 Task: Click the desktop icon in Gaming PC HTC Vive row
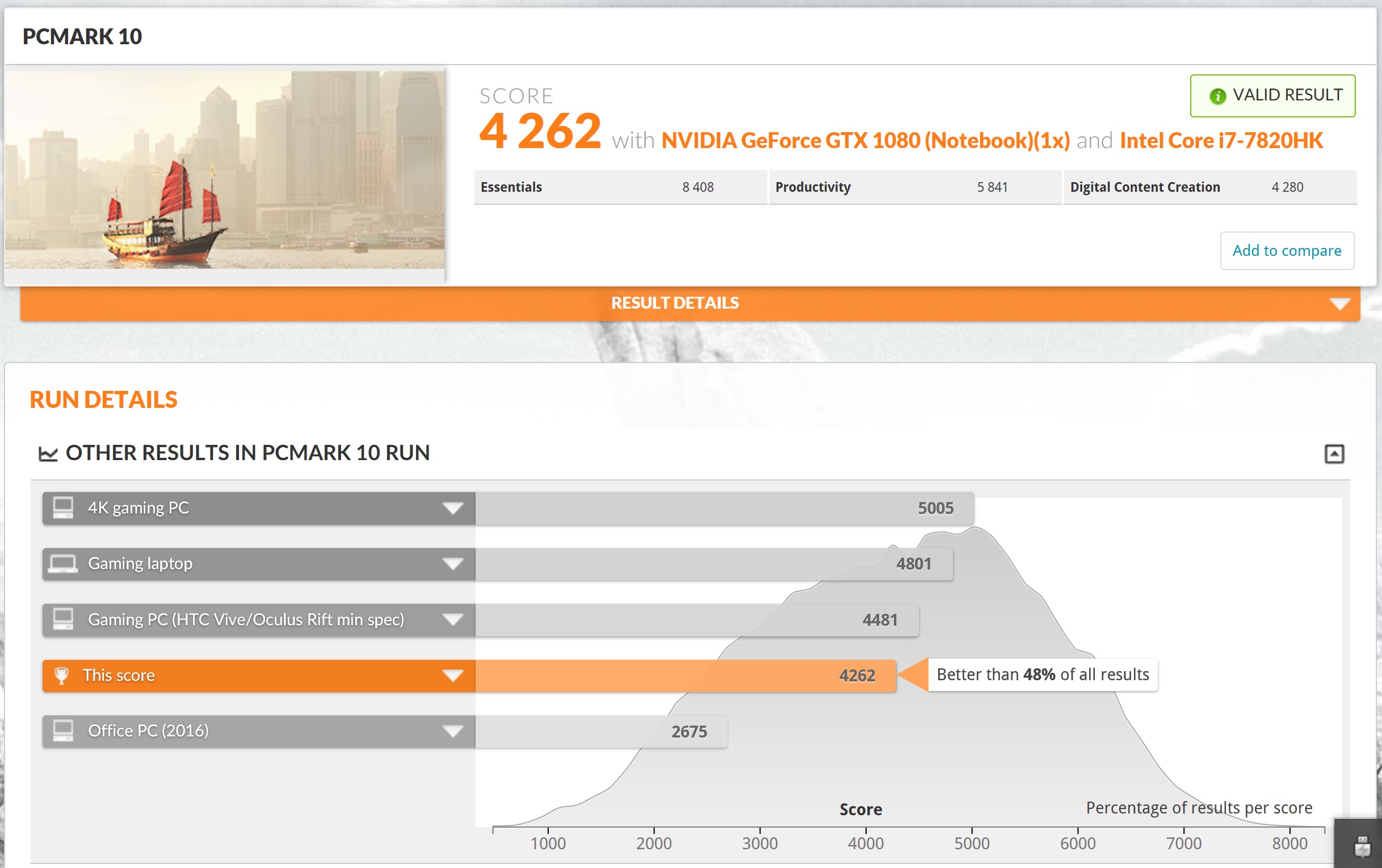pyautogui.click(x=63, y=619)
